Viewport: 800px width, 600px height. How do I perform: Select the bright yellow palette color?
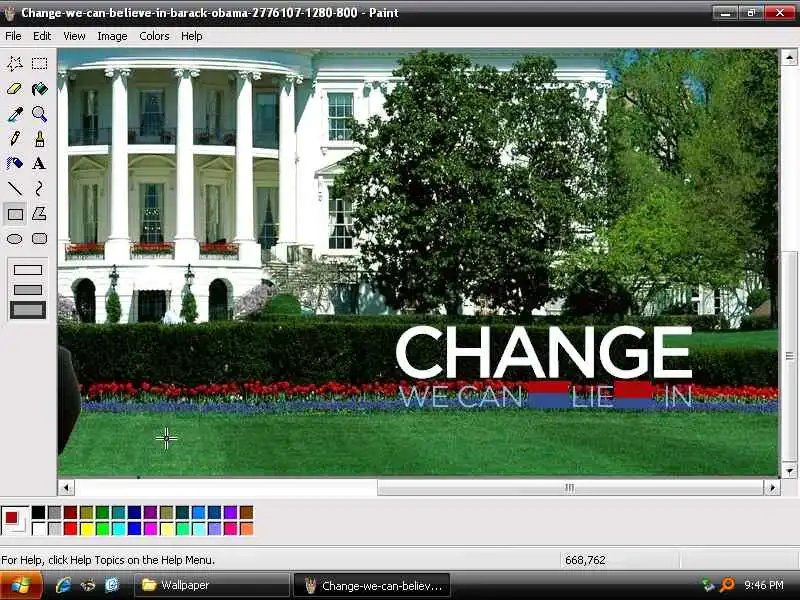click(x=87, y=529)
